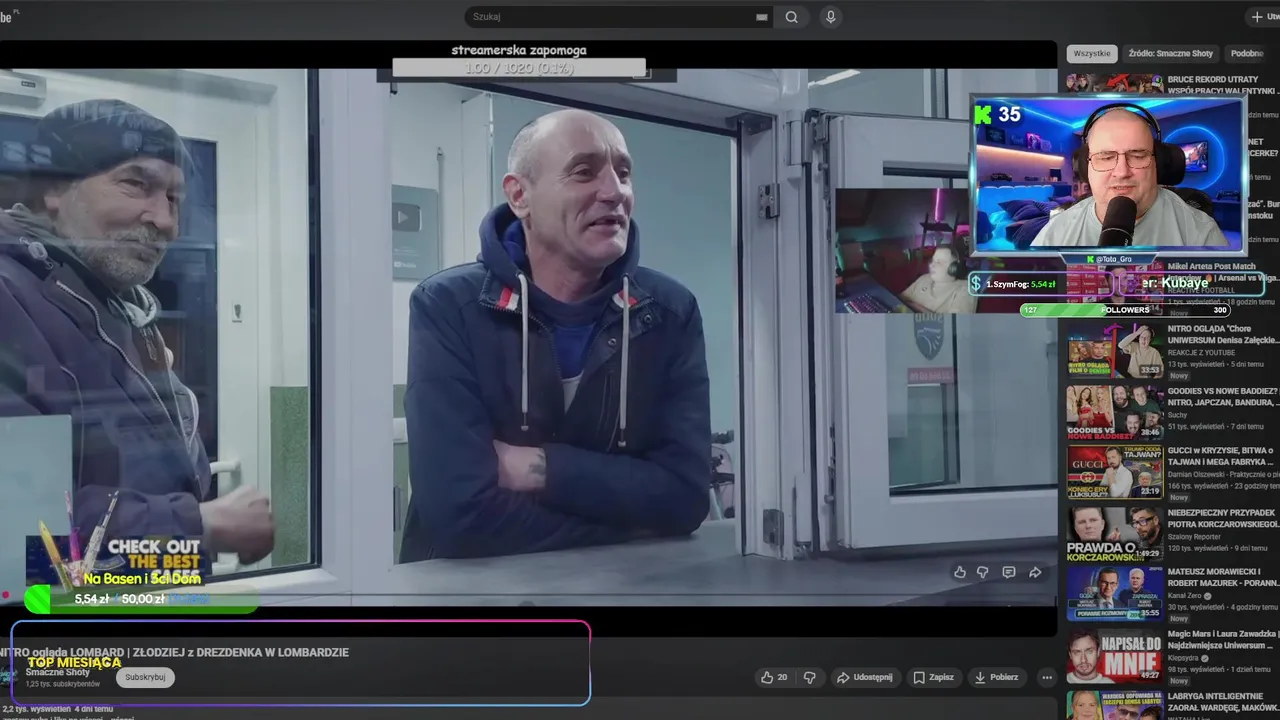1280x720 pixels.
Task: Open GOODIES VS NOWE BADDIEZ thumbnail
Action: [1114, 412]
